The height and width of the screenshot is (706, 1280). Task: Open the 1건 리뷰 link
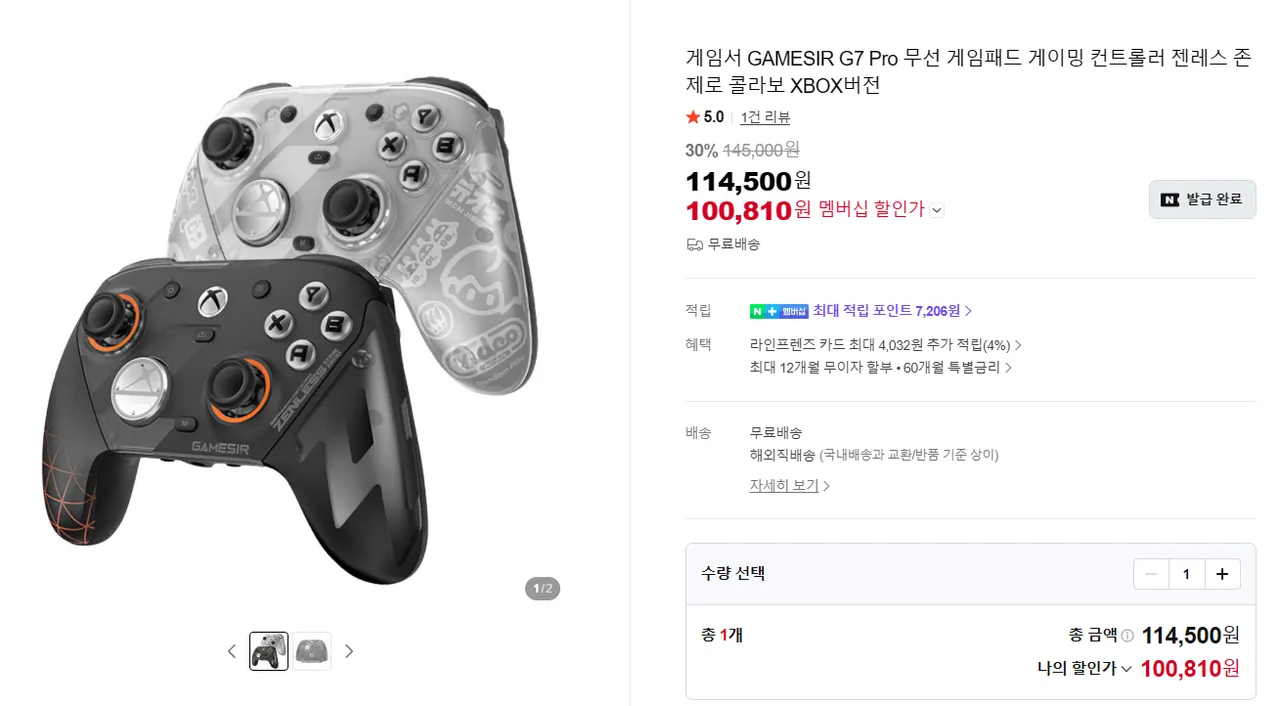coord(765,117)
